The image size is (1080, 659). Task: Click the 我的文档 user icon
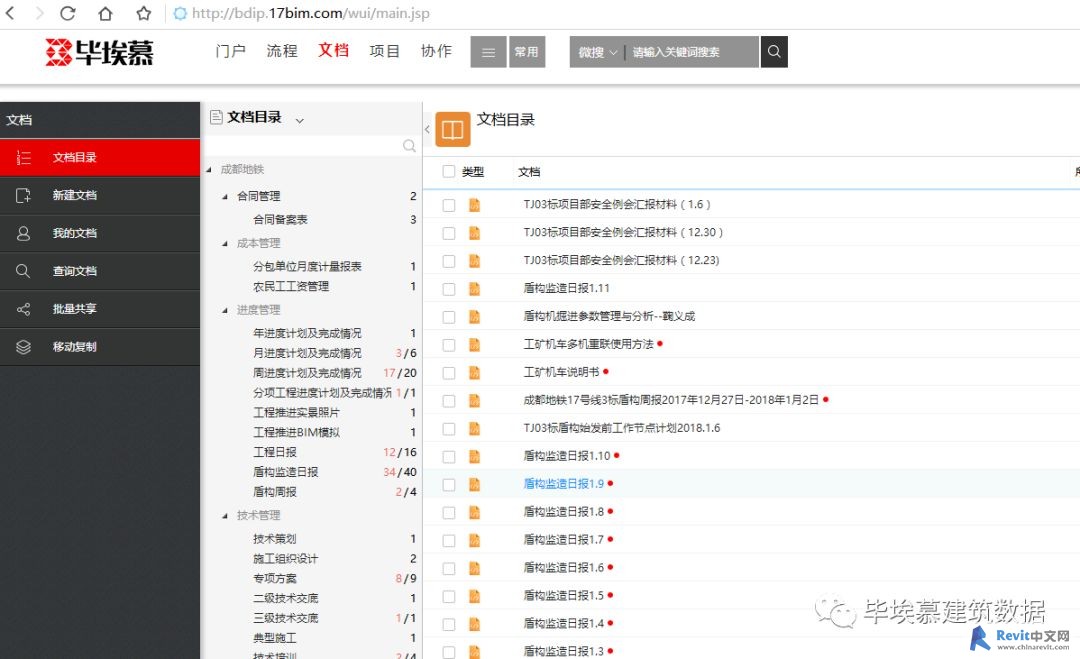pos(23,233)
